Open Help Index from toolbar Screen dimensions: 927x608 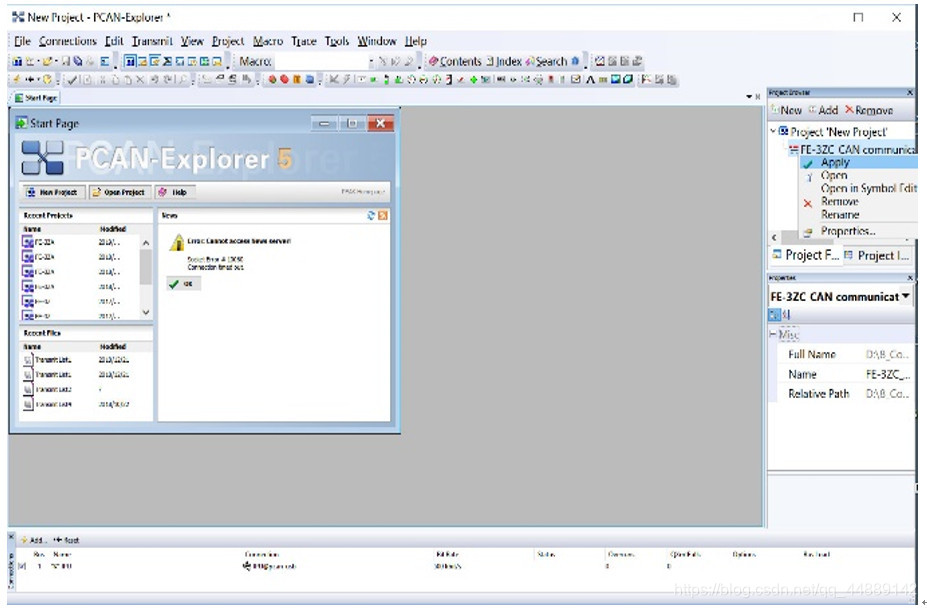coord(504,61)
